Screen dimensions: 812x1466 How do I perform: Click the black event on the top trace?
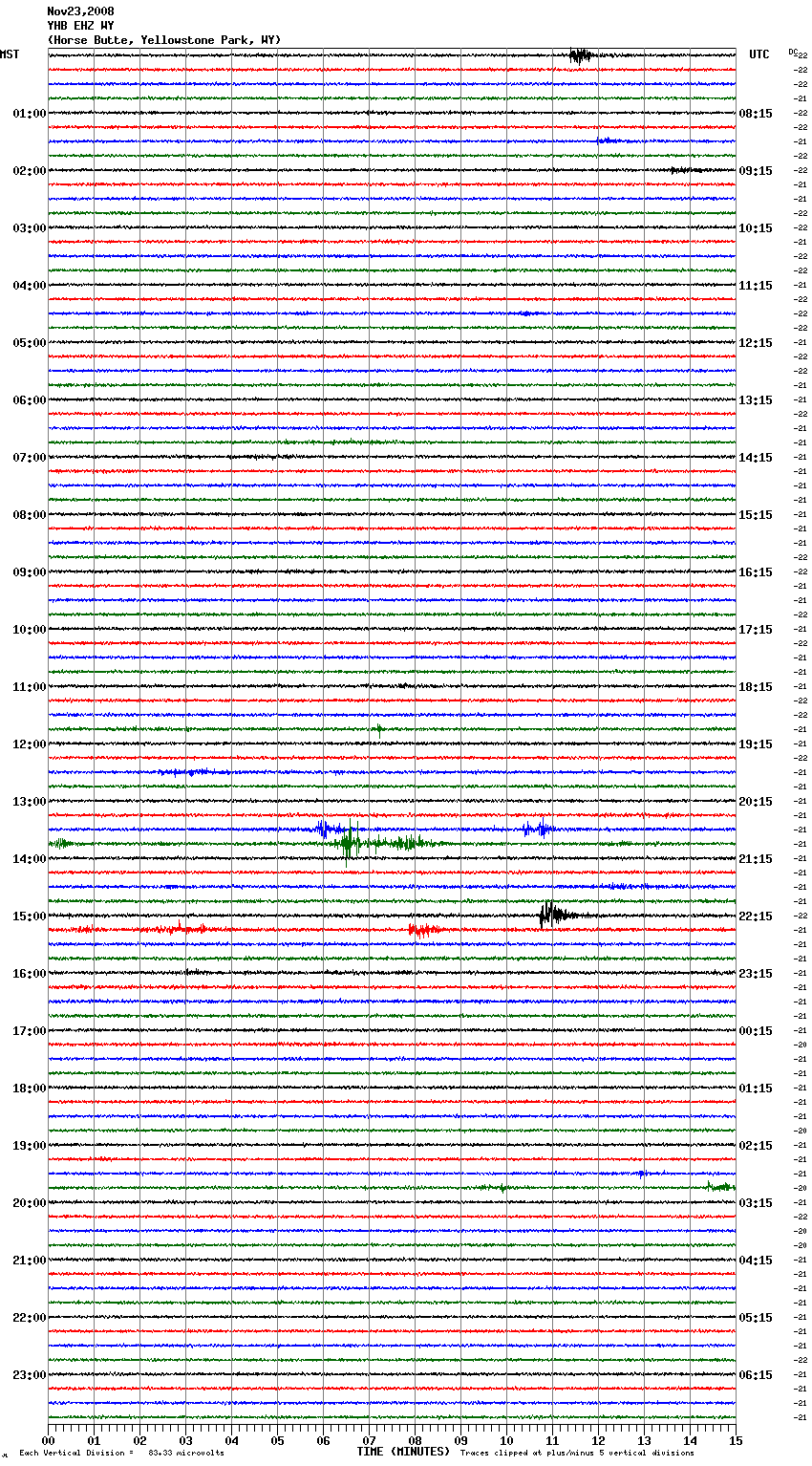[580, 55]
